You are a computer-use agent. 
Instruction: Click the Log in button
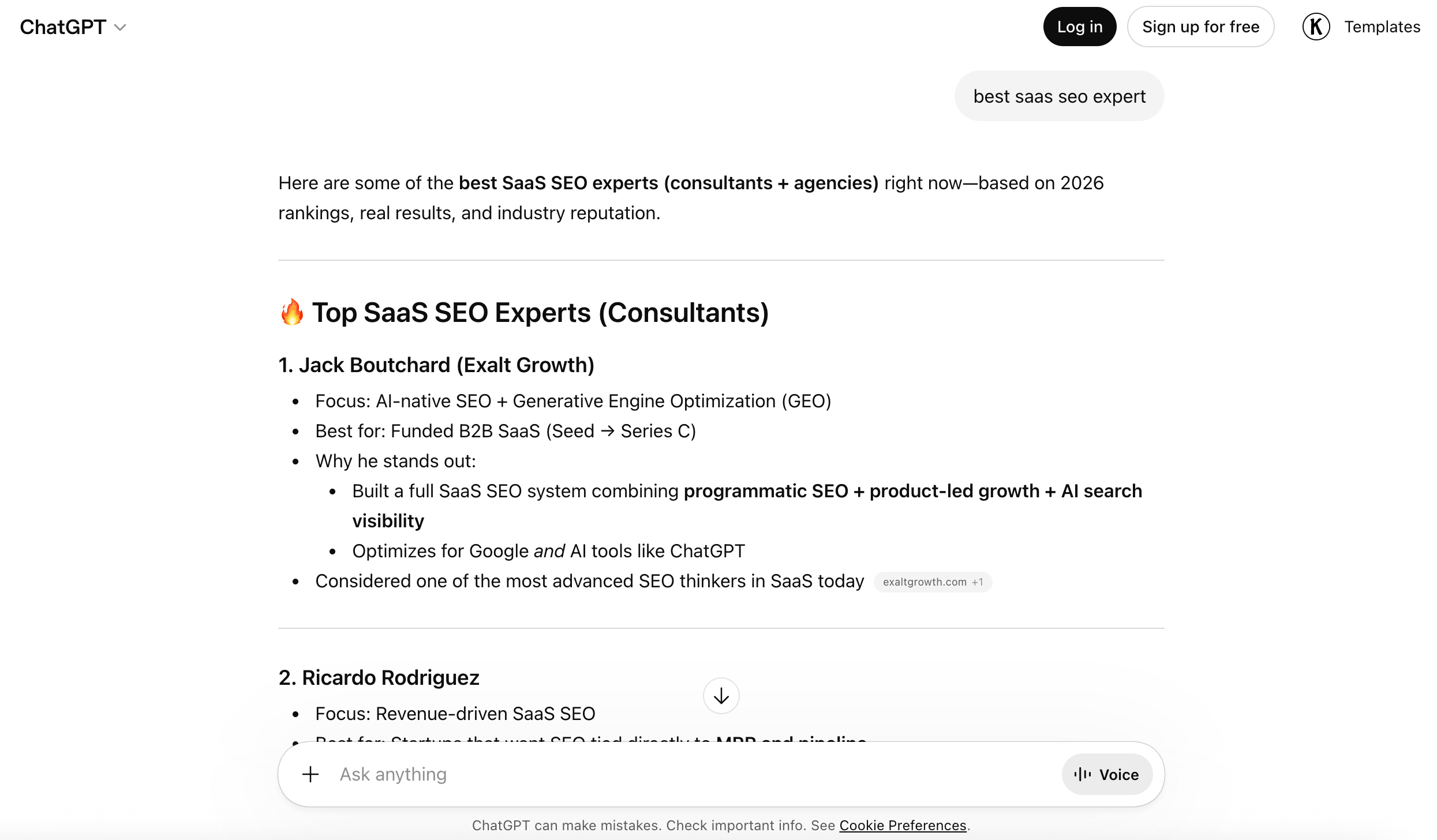pyautogui.click(x=1079, y=27)
